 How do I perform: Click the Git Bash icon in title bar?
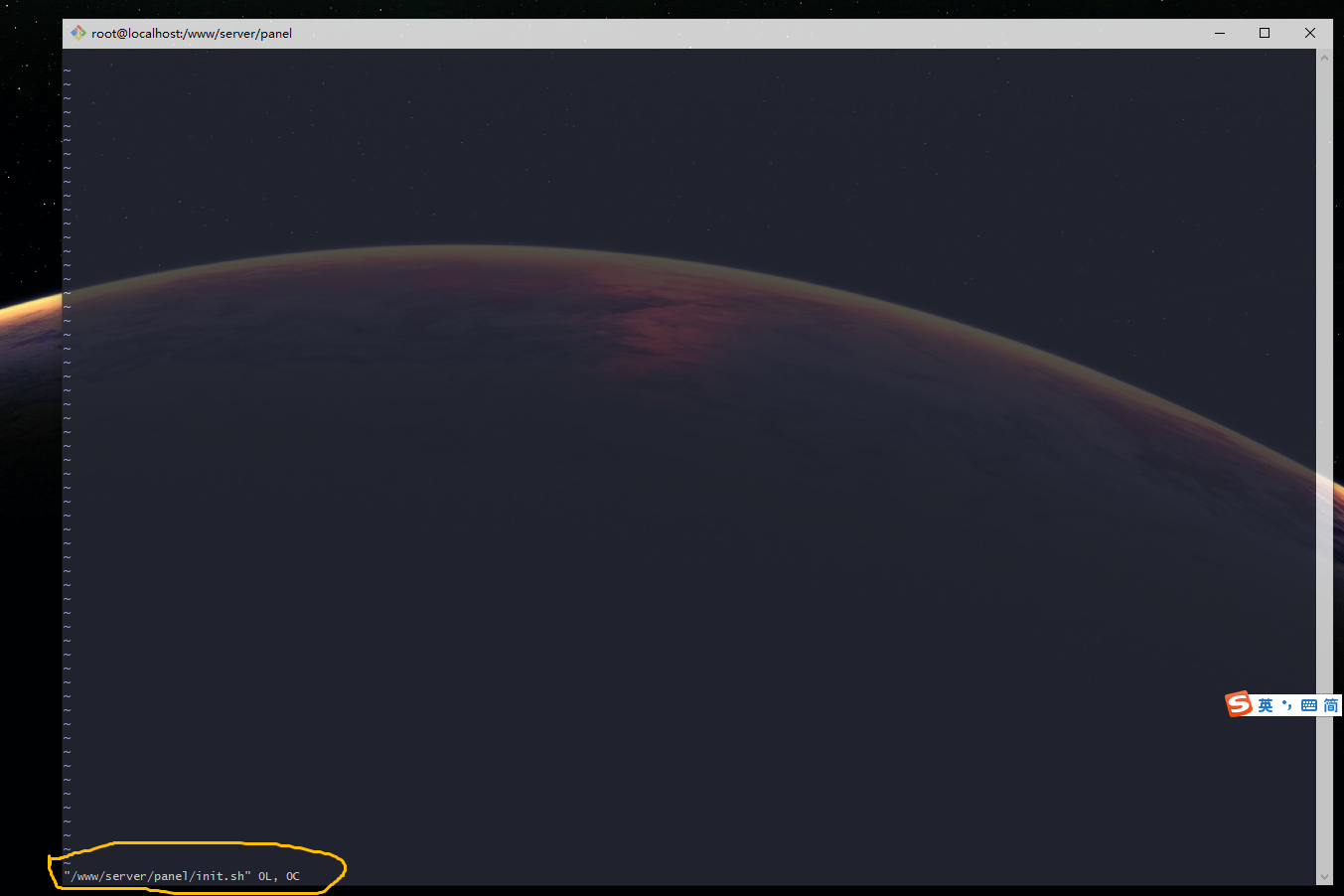[x=78, y=33]
